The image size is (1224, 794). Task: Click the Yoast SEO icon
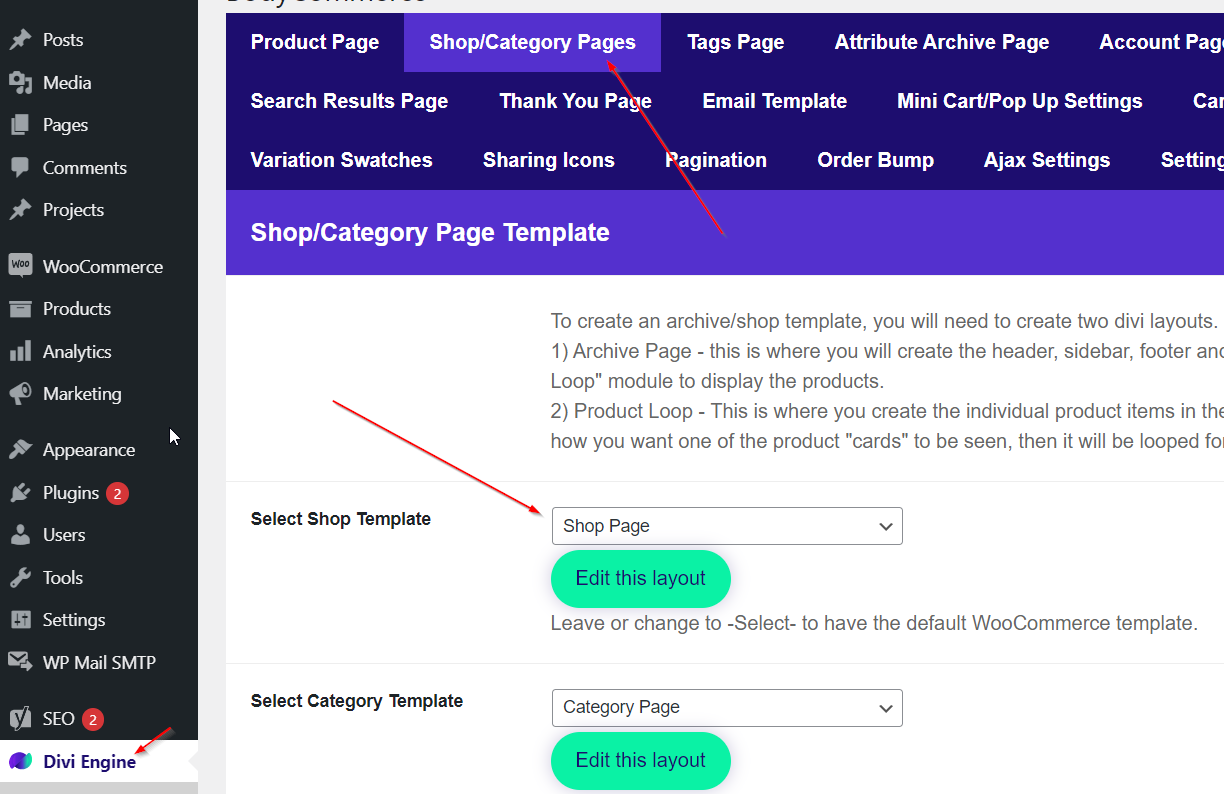point(20,719)
